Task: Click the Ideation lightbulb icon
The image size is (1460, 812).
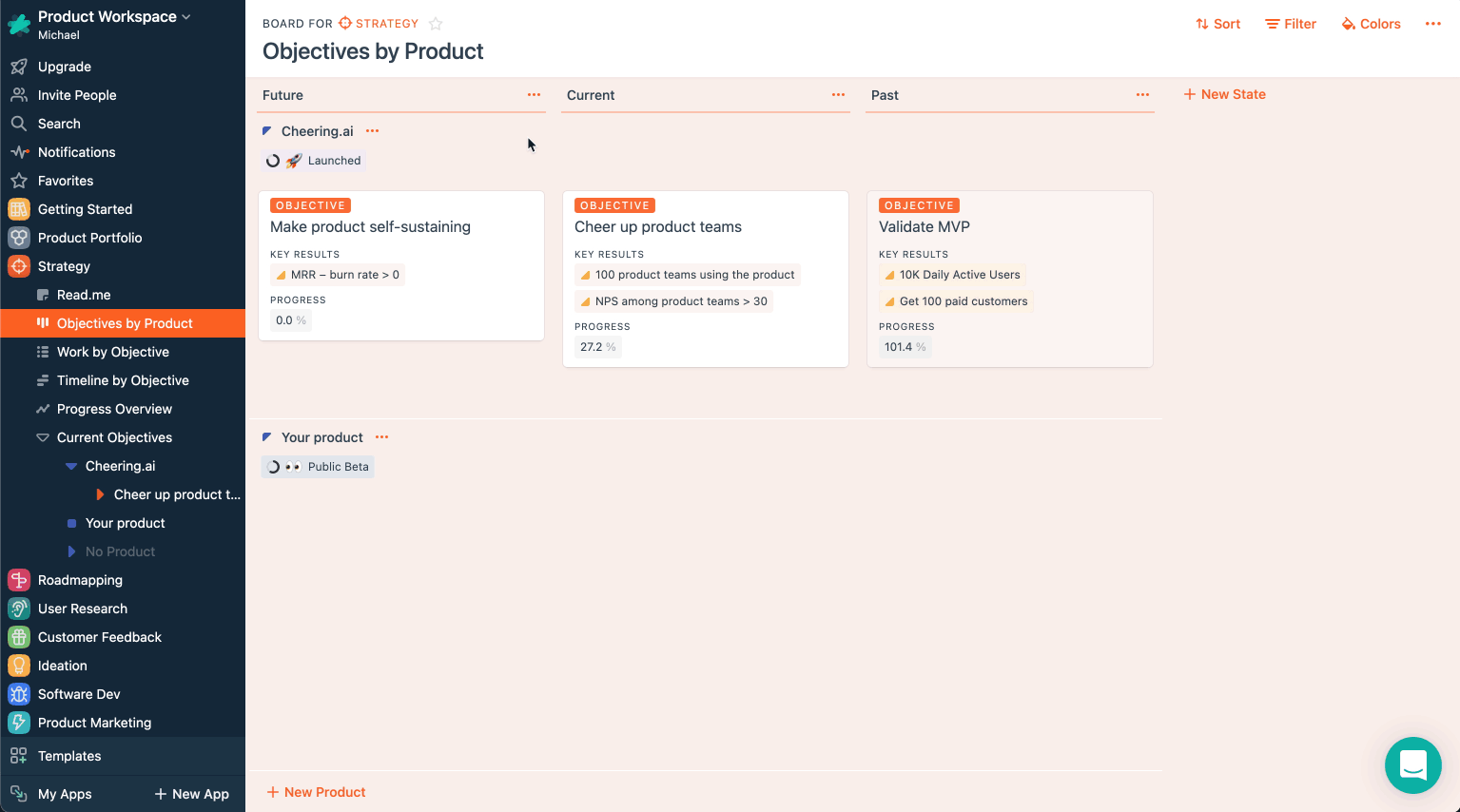Action: click(19, 666)
